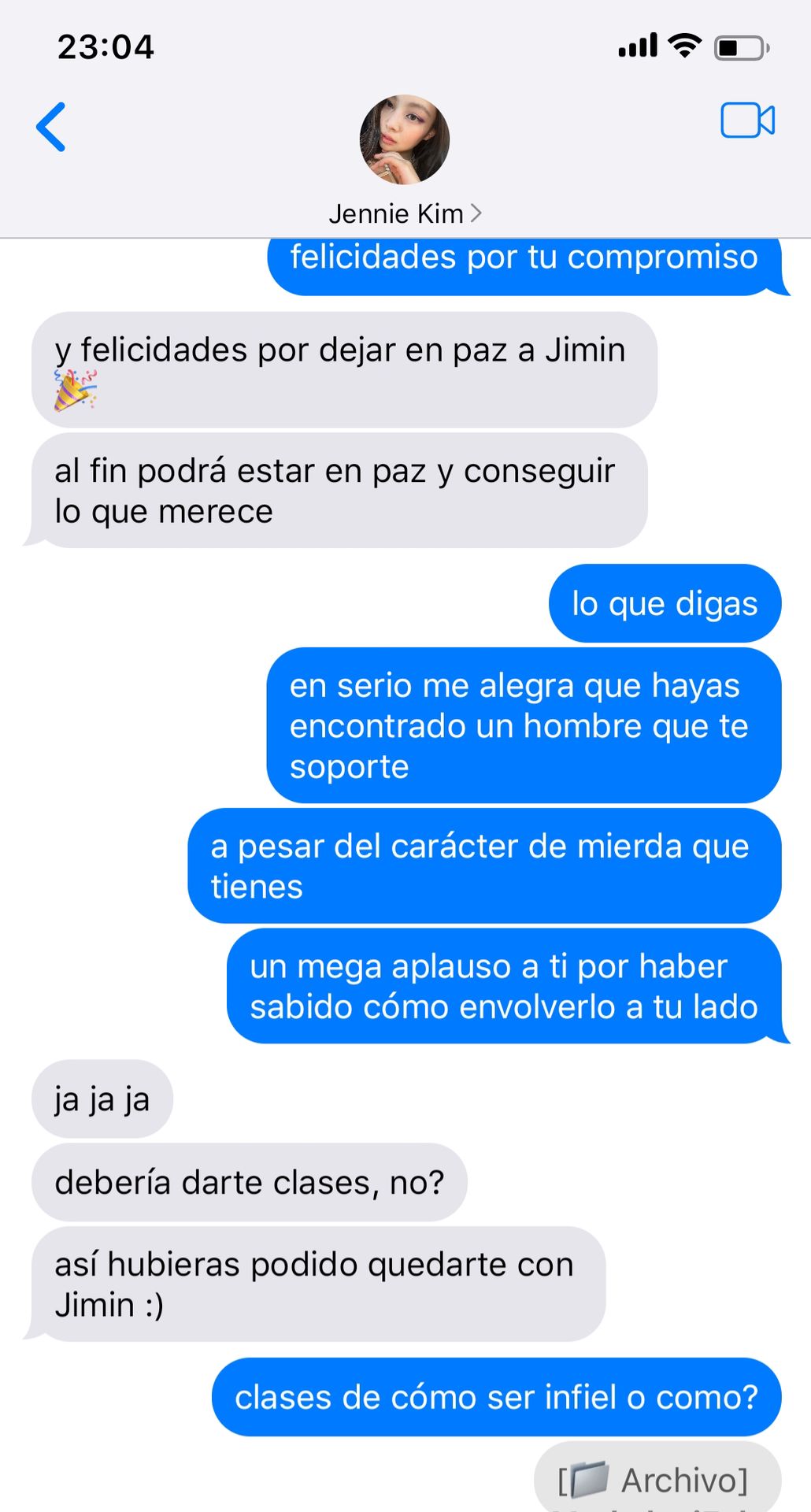
Task: Tap the Jennie Kim contact name
Action: point(396,213)
